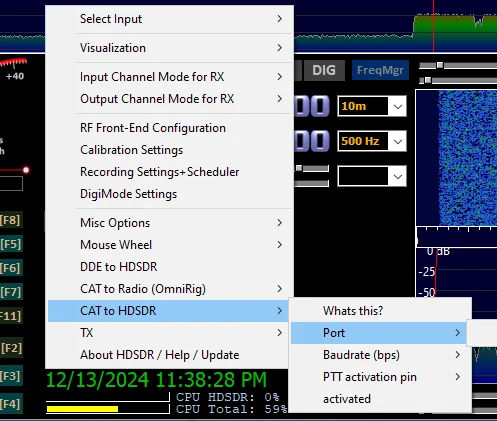This screenshot has height=421, width=497.
Task: Click the [F2] shortcut button
Action: [x=11, y=348]
